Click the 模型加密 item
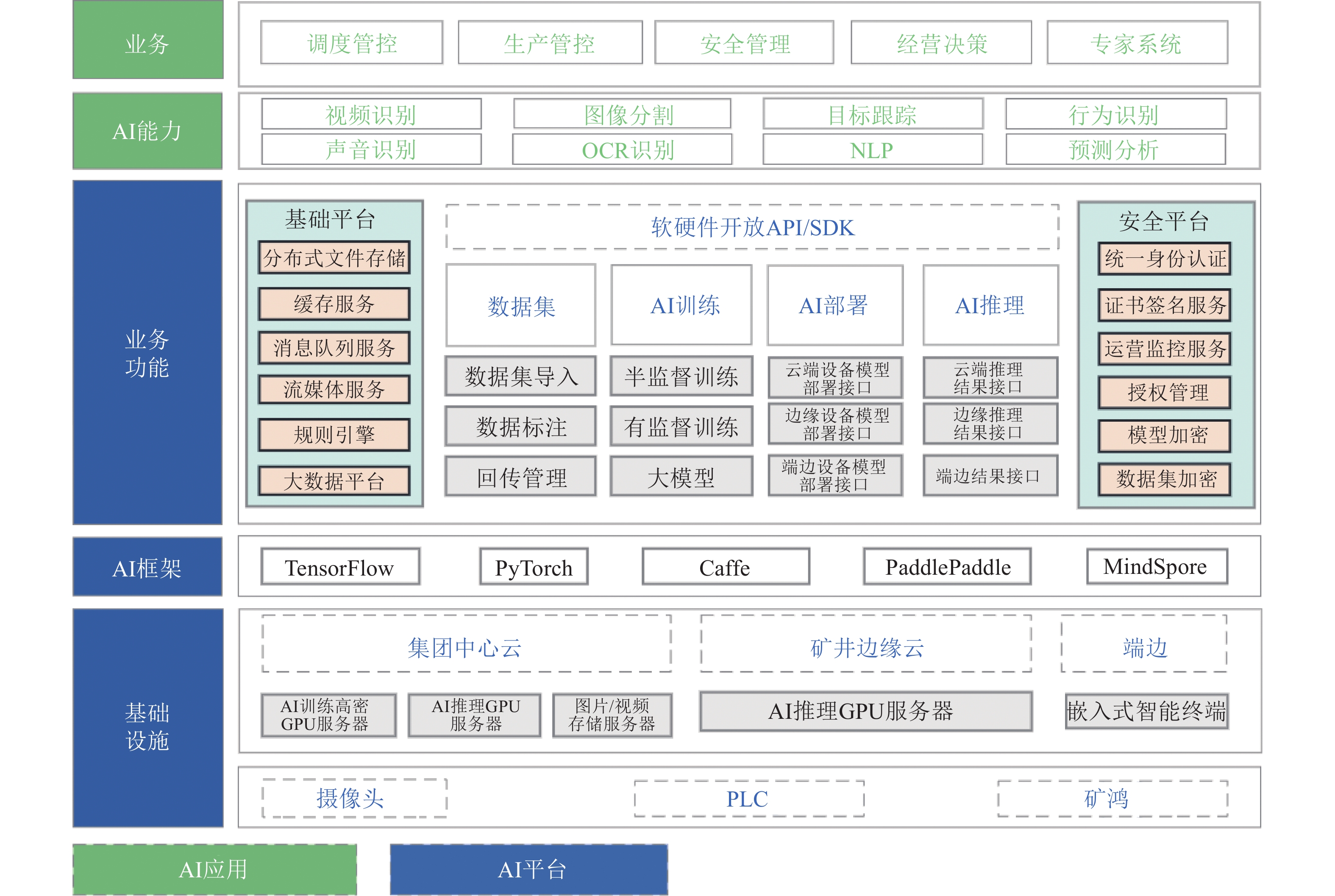 click(1164, 435)
